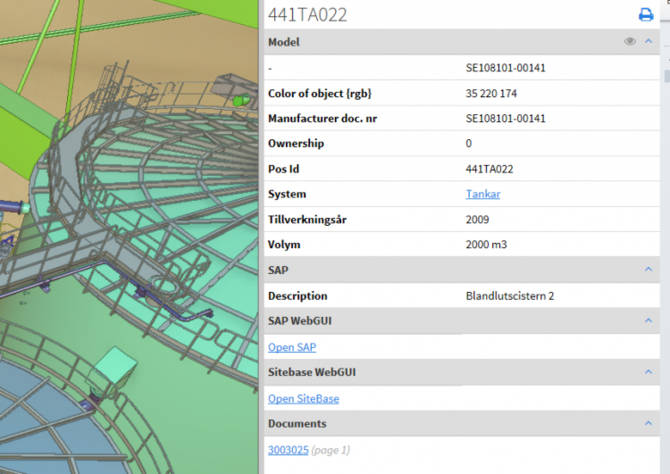The height and width of the screenshot is (474, 670).
Task: Collapse the SAP WebGUI section chevron
Action: [x=649, y=321]
